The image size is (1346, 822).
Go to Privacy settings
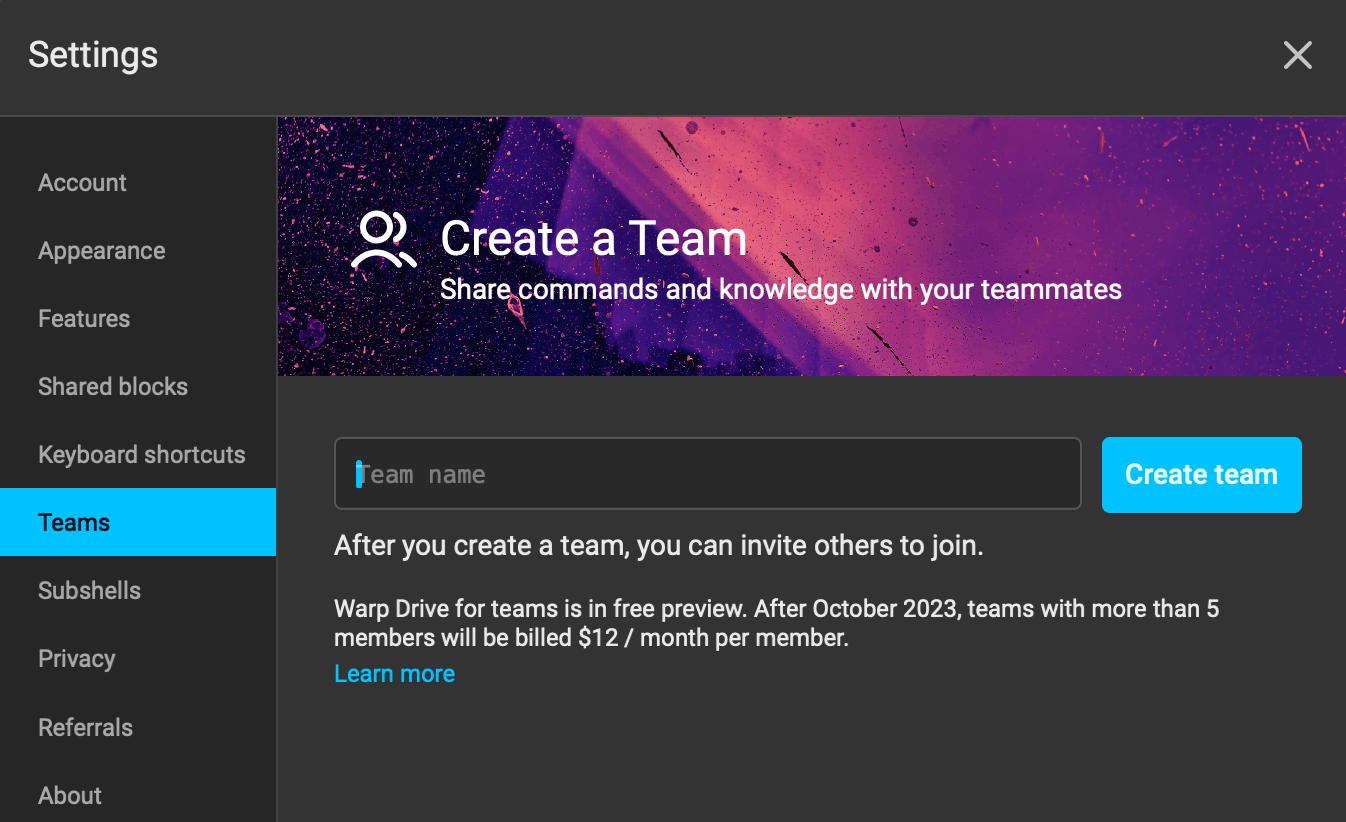tap(138, 659)
